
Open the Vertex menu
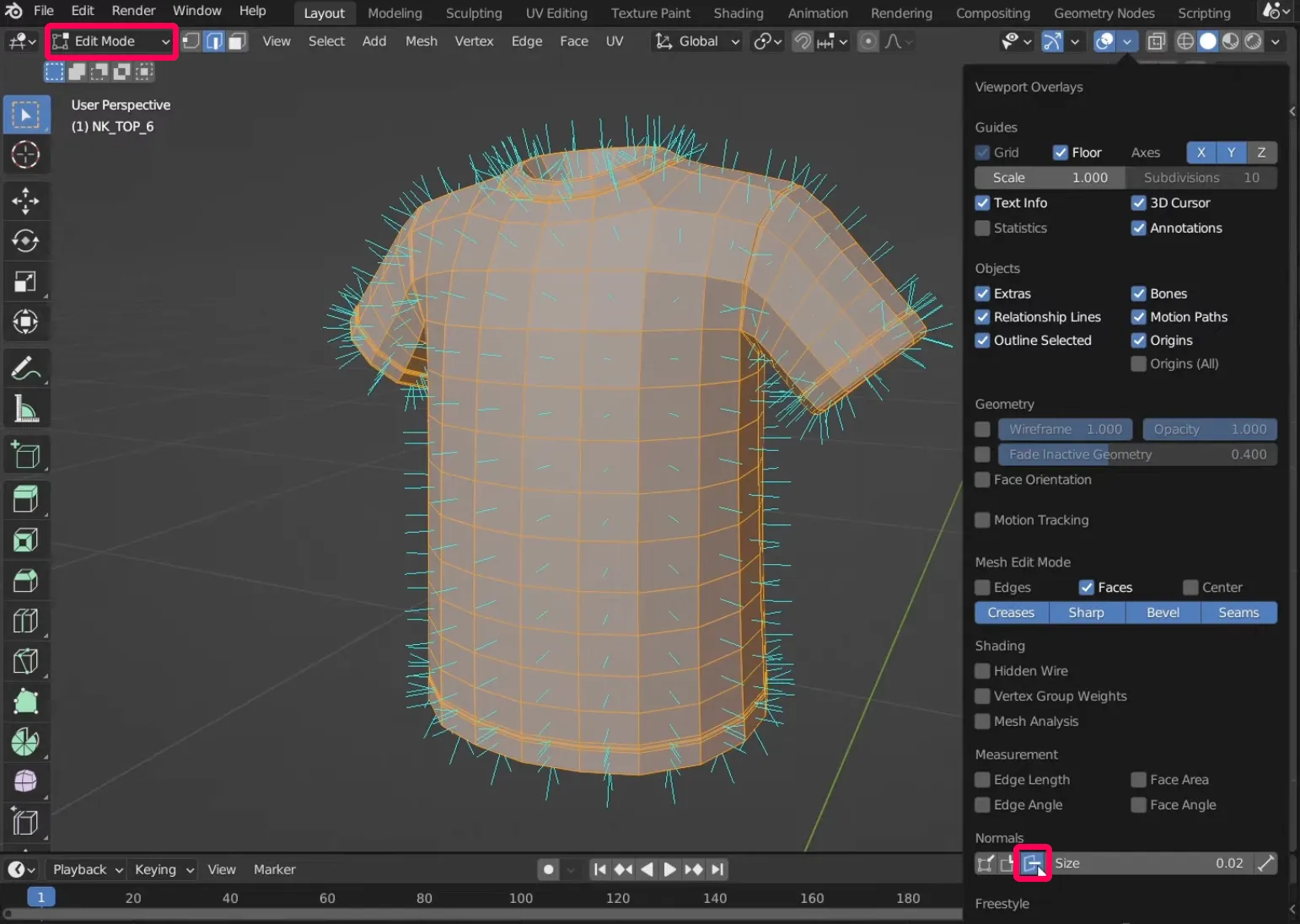click(x=474, y=41)
